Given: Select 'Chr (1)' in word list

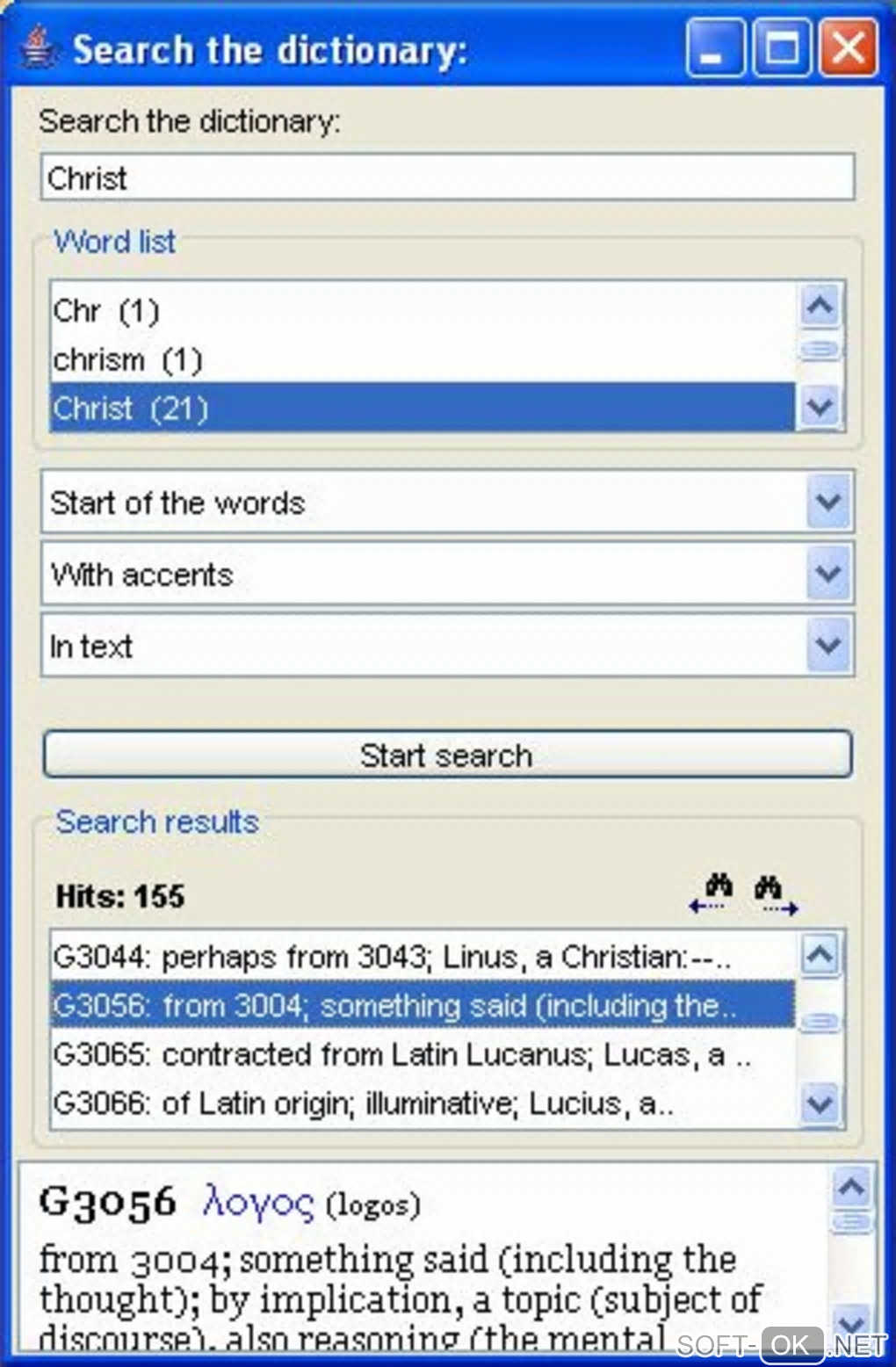Looking at the screenshot, I should click(x=106, y=311).
